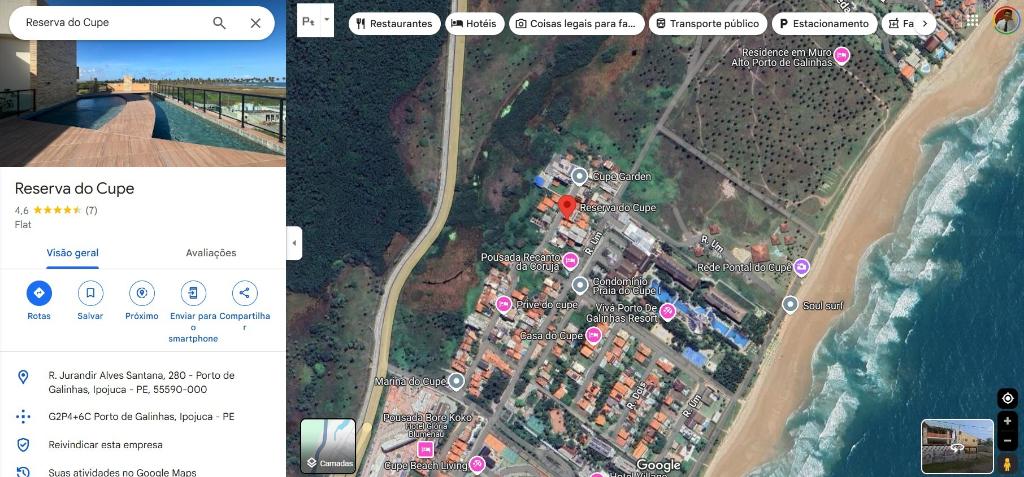The width and height of the screenshot is (1024, 477).
Task: Open the Street View preview thumbnail
Action: pyautogui.click(x=957, y=446)
